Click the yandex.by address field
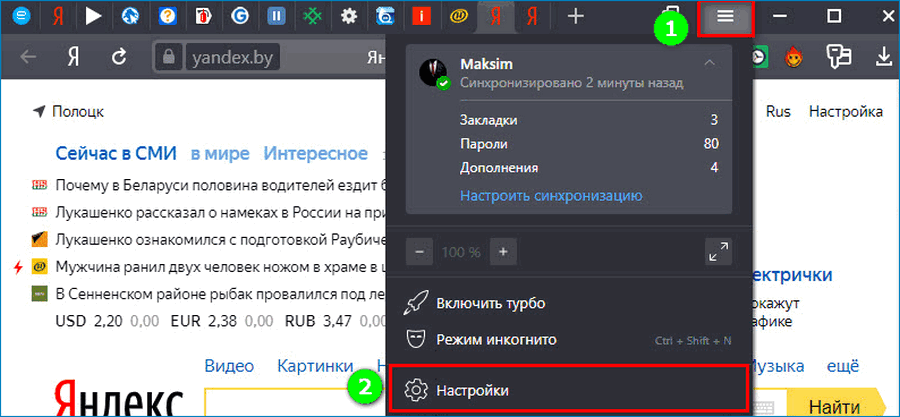Viewport: 900px width, 417px height. 232,57
